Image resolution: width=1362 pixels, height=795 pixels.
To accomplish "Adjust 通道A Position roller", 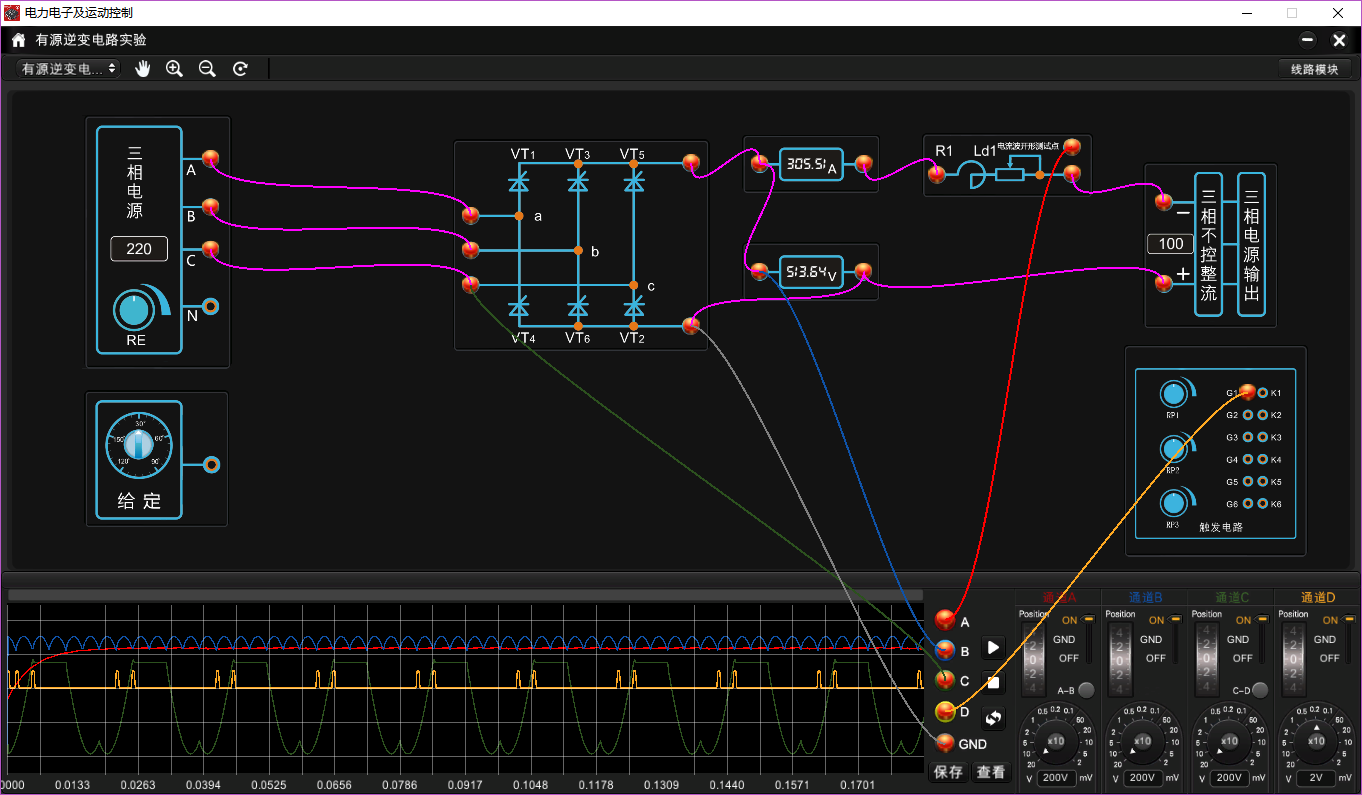I will tap(1034, 659).
